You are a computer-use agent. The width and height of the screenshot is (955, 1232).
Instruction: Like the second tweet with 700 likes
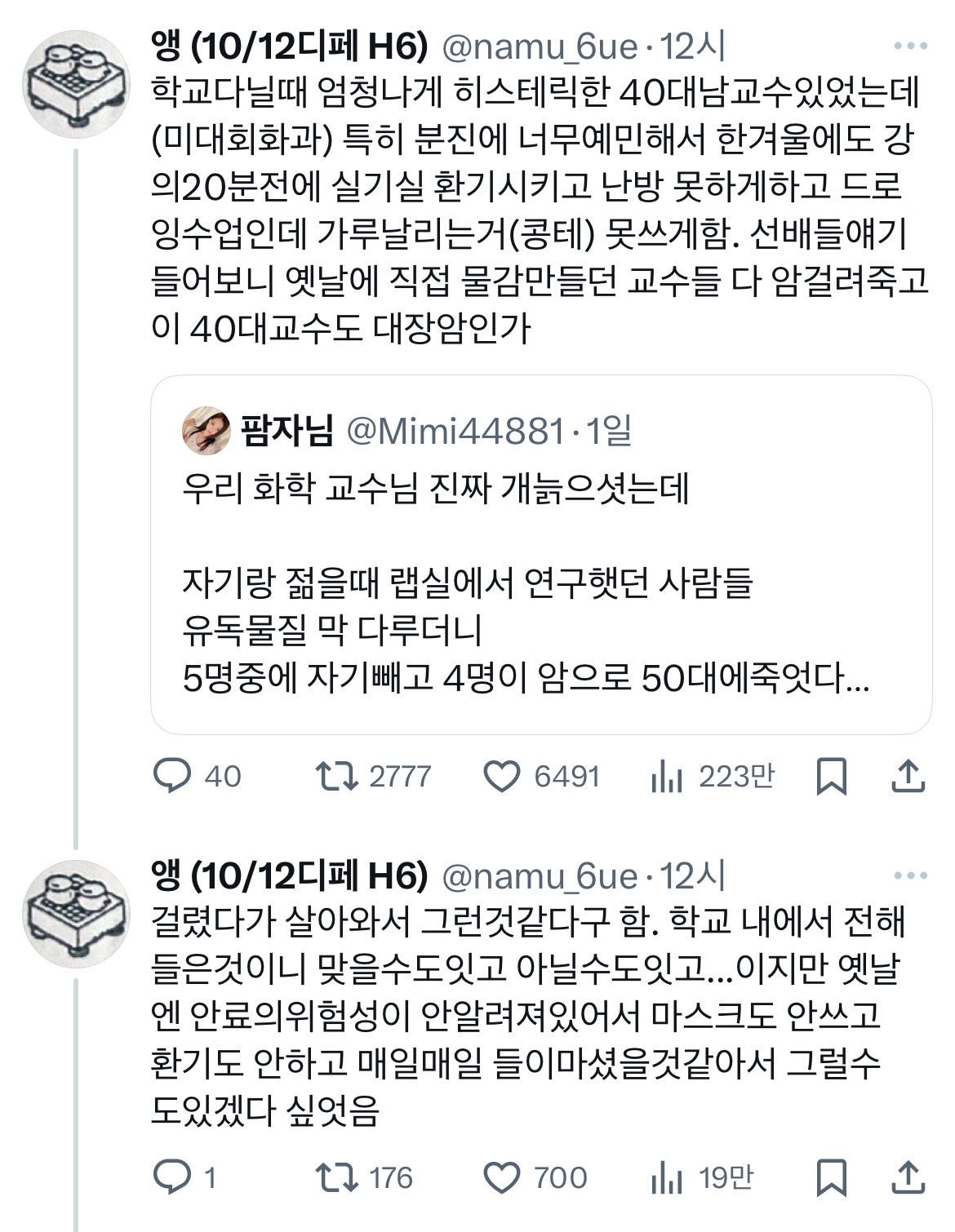pos(502,1177)
